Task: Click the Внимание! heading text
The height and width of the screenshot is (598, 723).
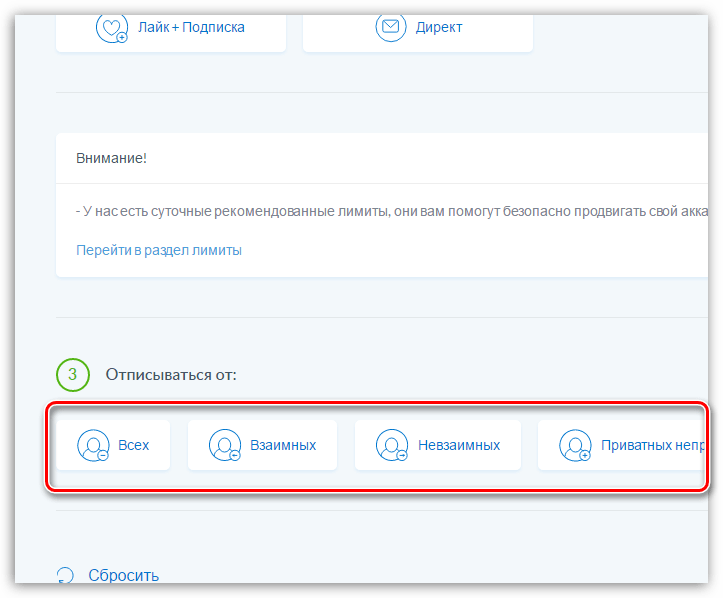Action: click(x=111, y=158)
